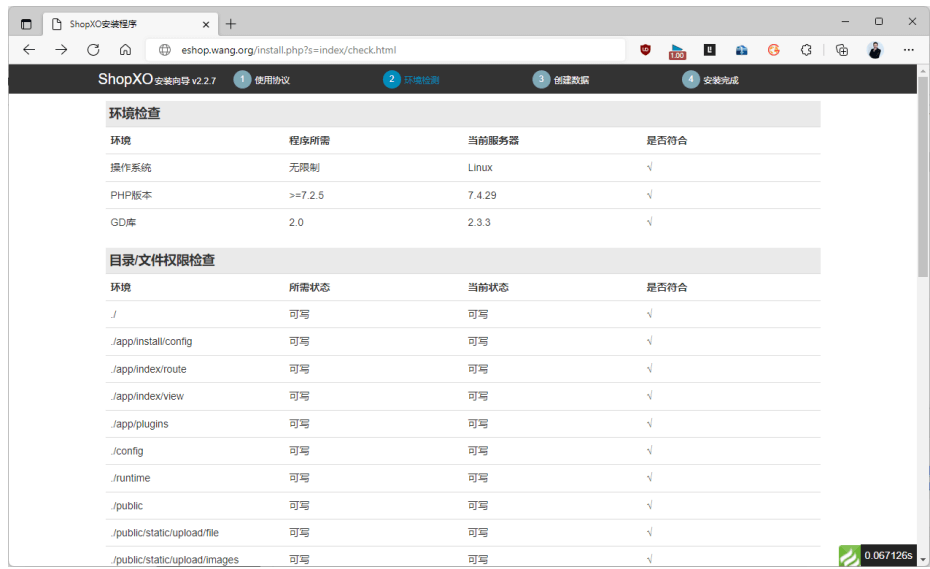Screen dimensions: 930x569
Task: Click the Linux server value
Action: (480, 168)
